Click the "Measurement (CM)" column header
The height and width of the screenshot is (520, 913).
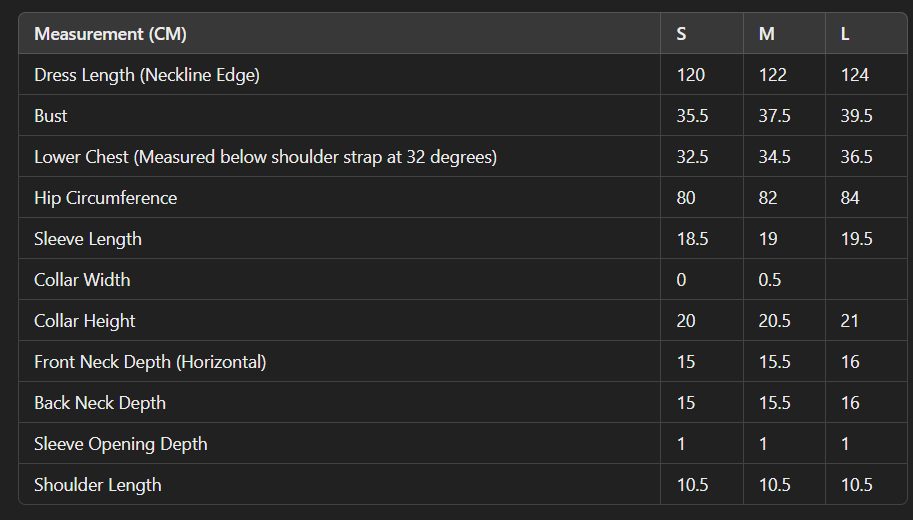point(110,34)
